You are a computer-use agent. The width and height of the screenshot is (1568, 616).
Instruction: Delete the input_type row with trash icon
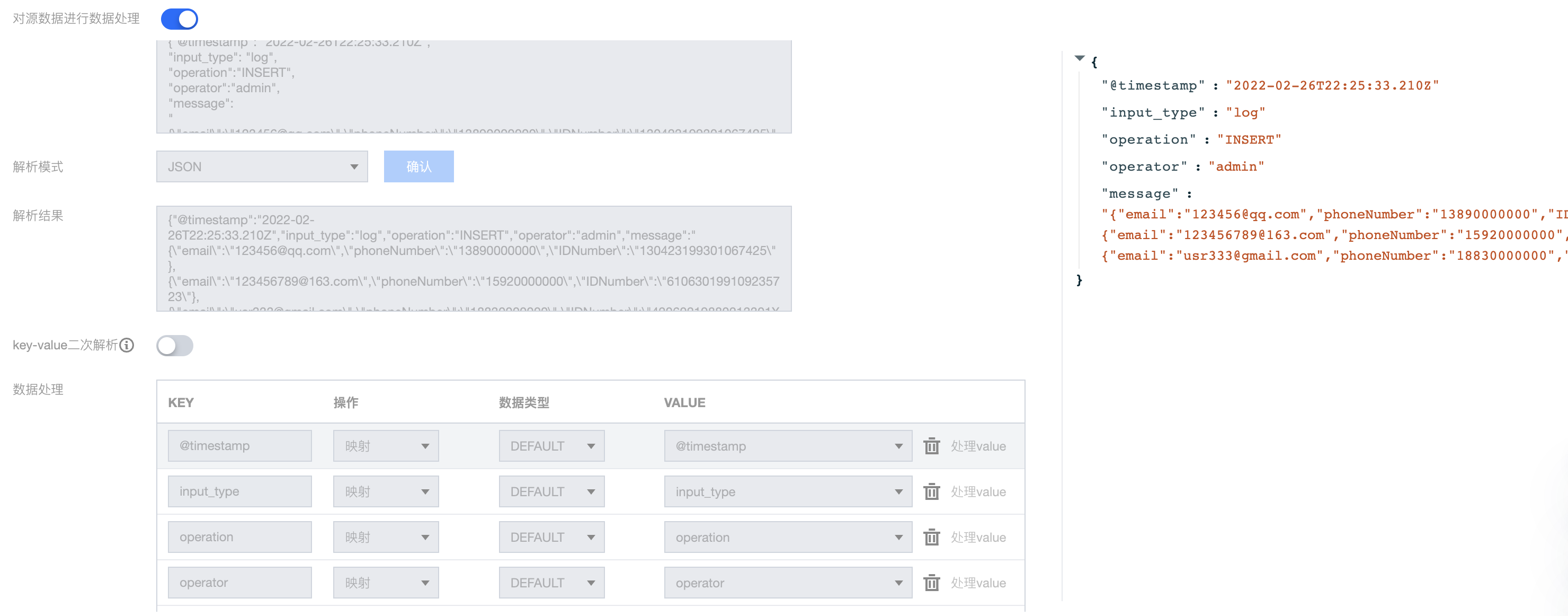click(931, 492)
